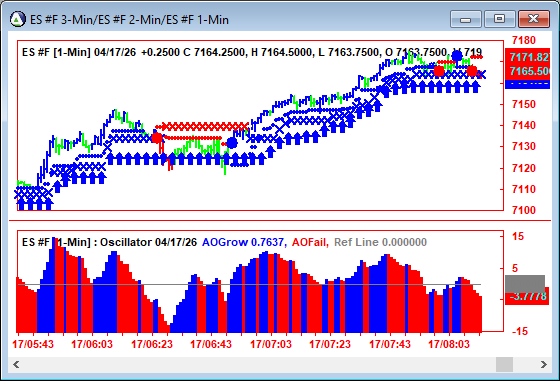Click the scrollbar left arrow
560x381 pixels.
click(x=16, y=364)
